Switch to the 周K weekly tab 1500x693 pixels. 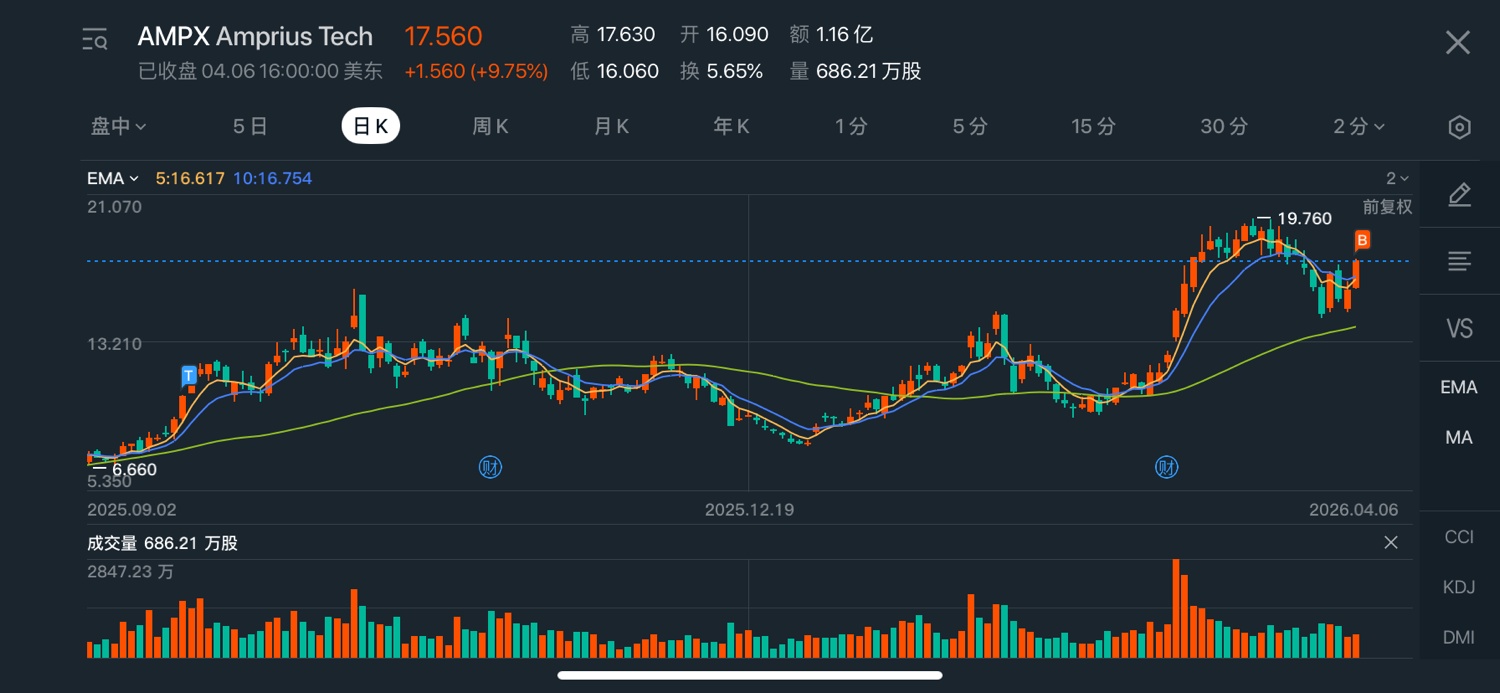point(490,127)
